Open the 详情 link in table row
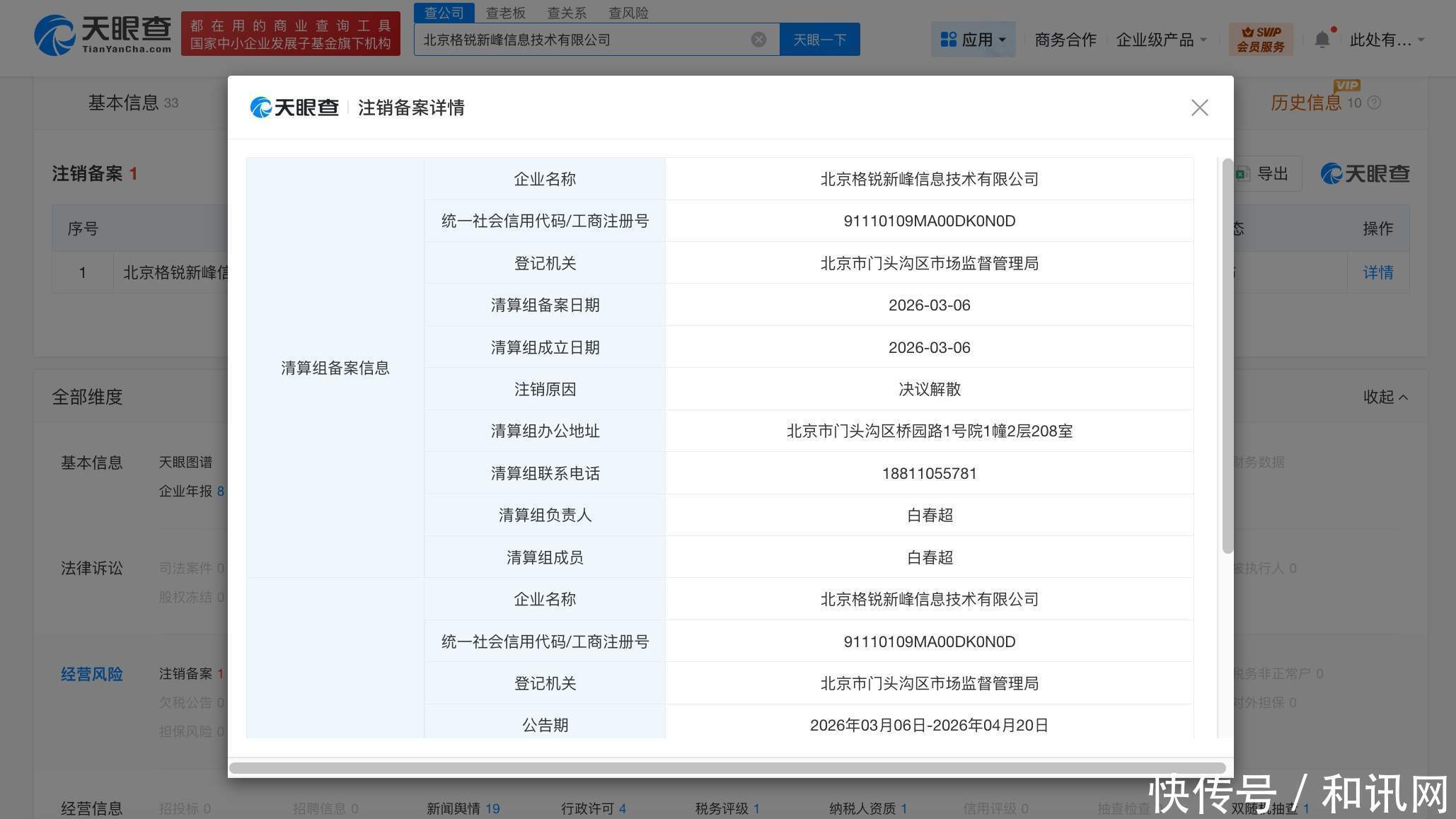Image resolution: width=1456 pixels, height=819 pixels. click(x=1377, y=272)
